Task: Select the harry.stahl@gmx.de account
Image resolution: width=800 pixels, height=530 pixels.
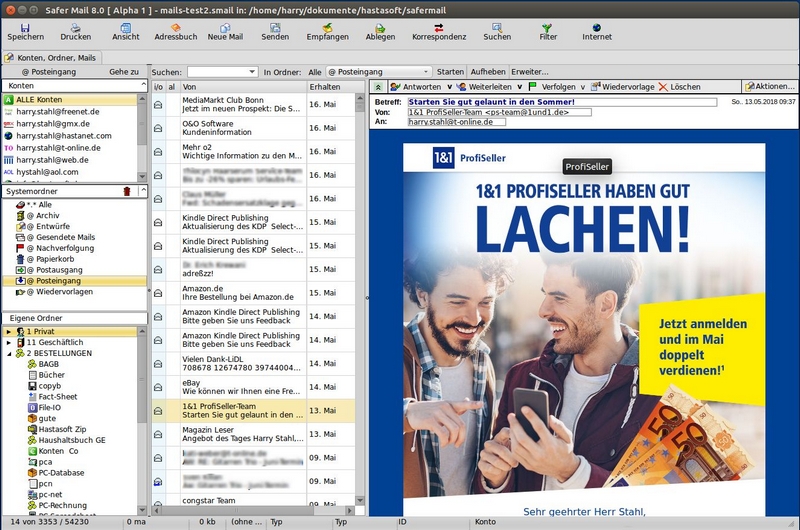Action: pyautogui.click(x=70, y=123)
